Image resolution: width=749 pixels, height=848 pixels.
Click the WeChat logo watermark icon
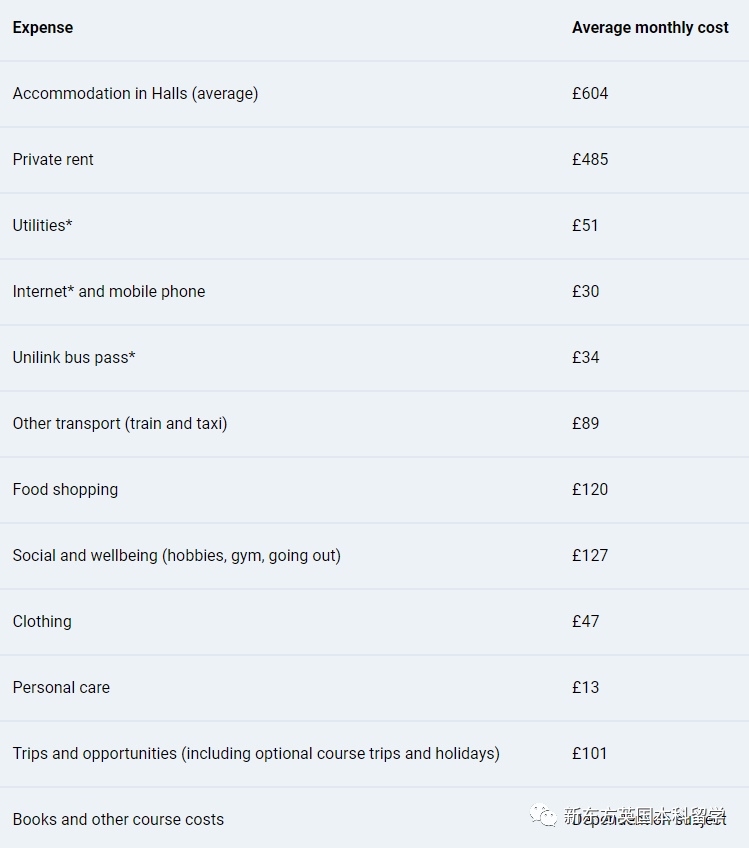coord(543,815)
